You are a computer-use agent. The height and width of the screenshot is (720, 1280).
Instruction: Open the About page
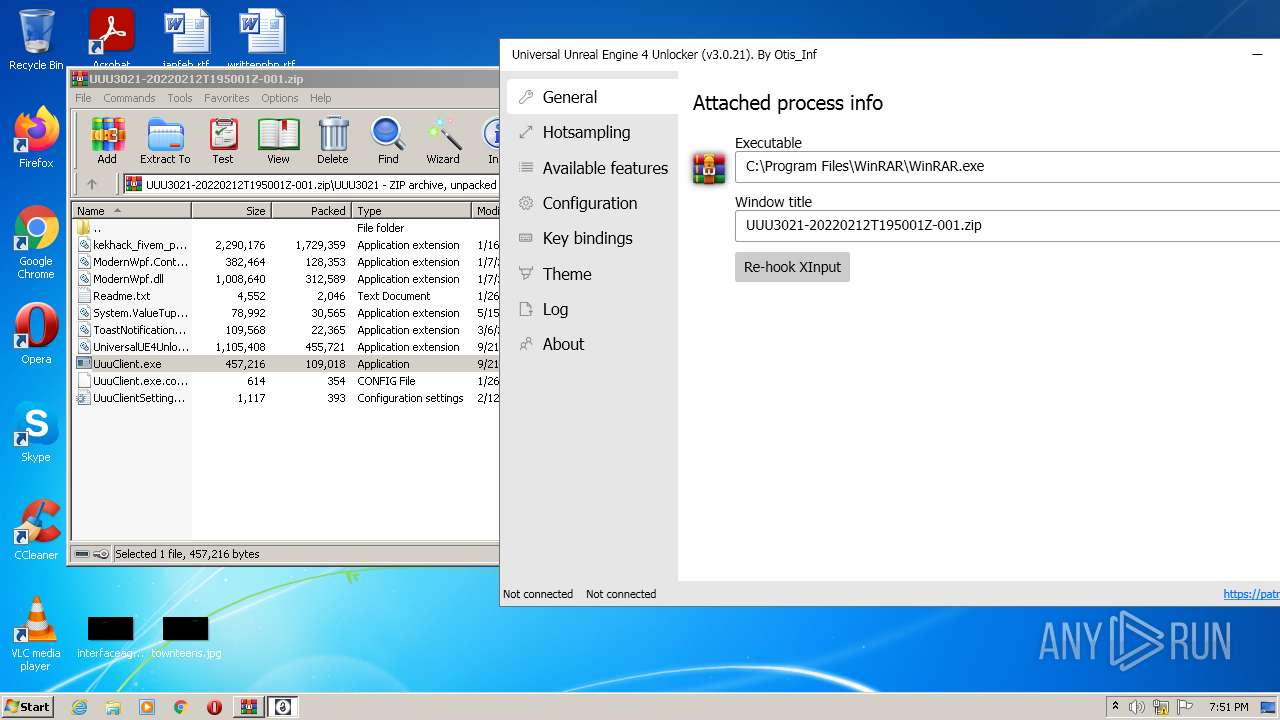[592, 344]
